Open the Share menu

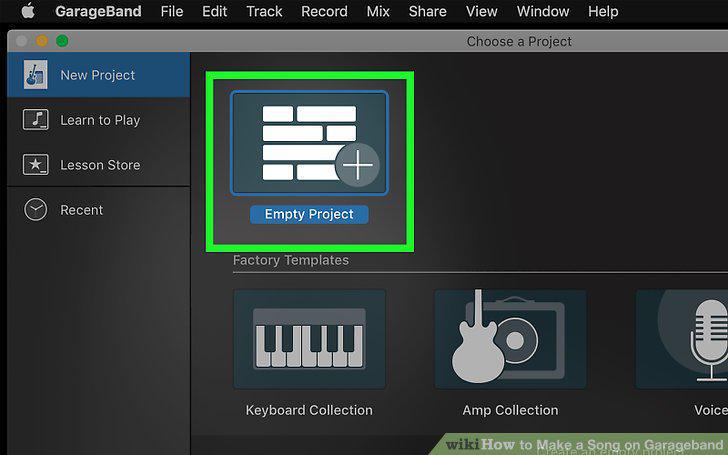point(428,11)
